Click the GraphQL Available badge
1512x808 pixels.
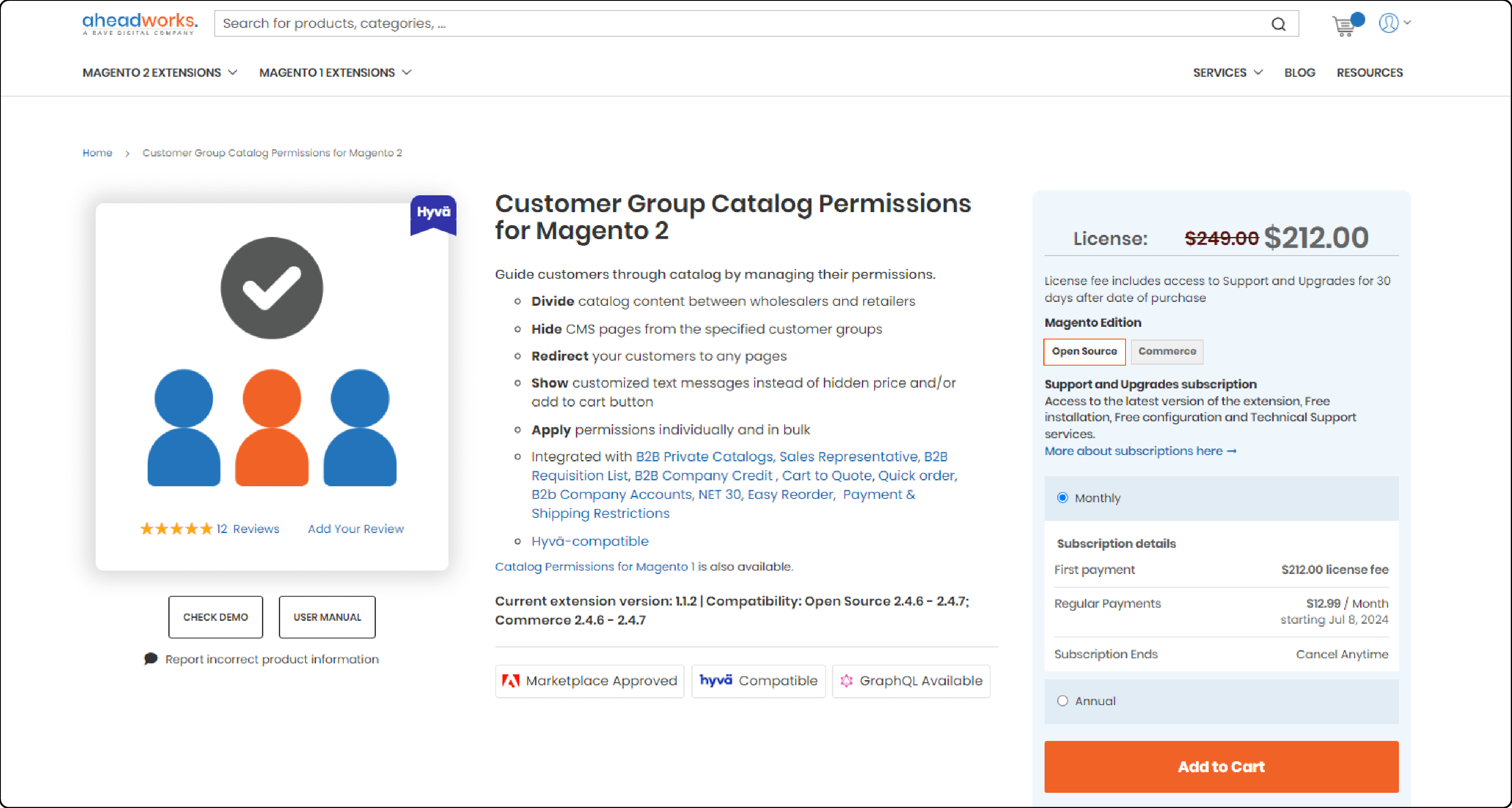point(911,681)
